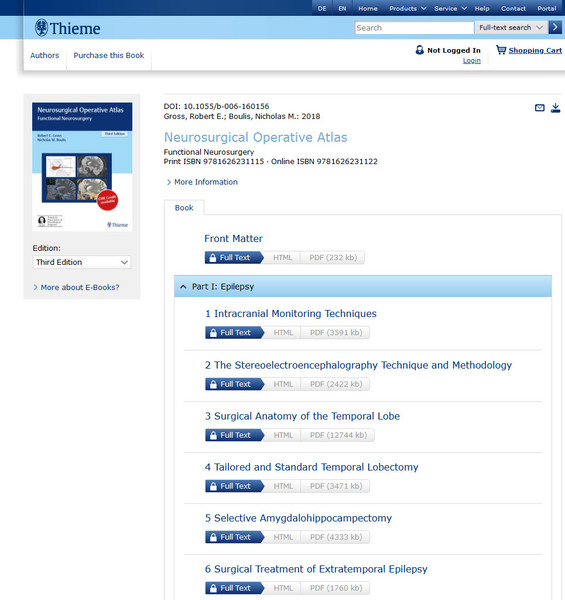Open chapter 1 Intracranial Monitoring Techniques title
Screen dimensions: 565x600
[x=291, y=313]
